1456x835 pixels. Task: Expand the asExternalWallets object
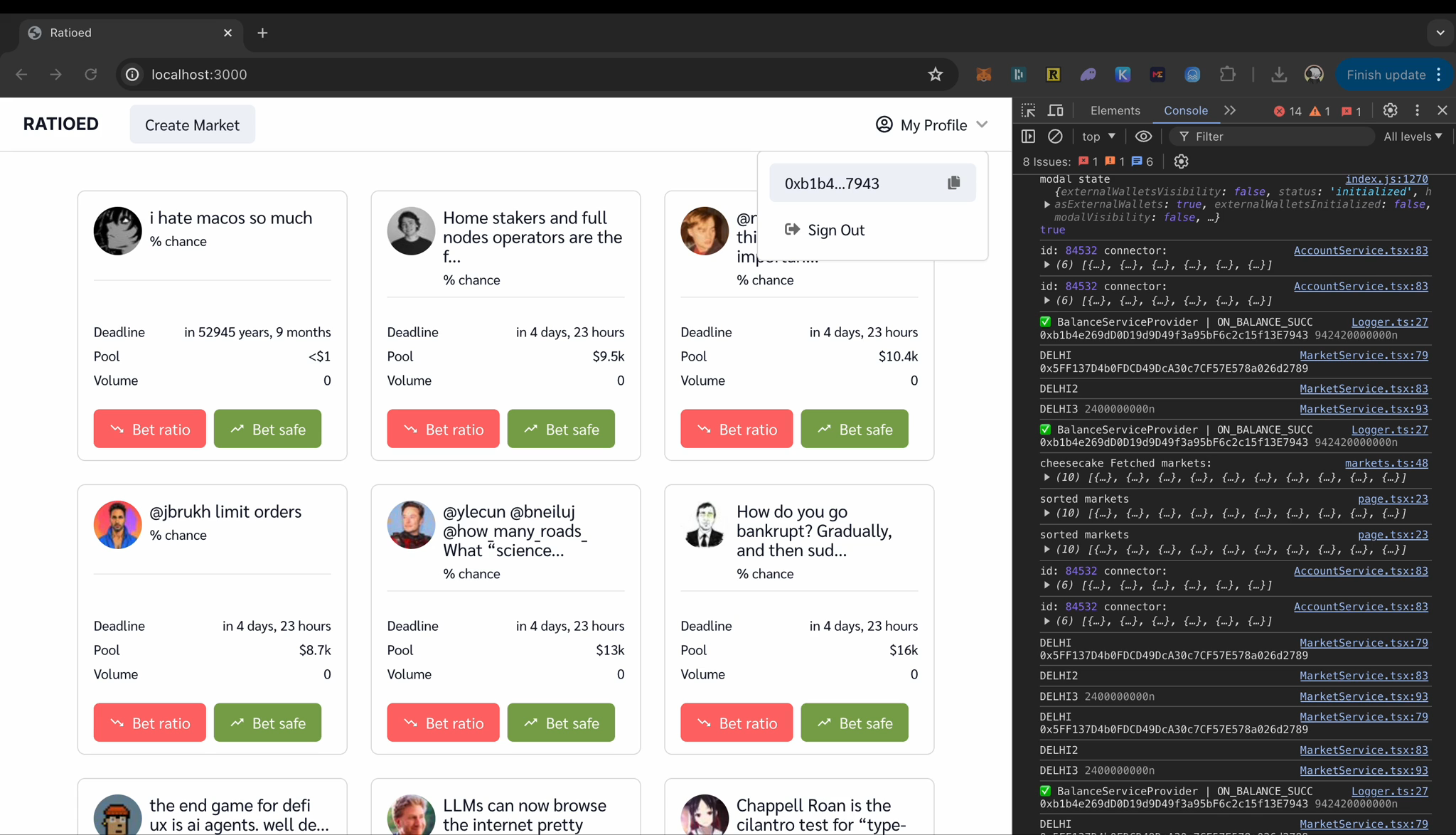(1047, 204)
